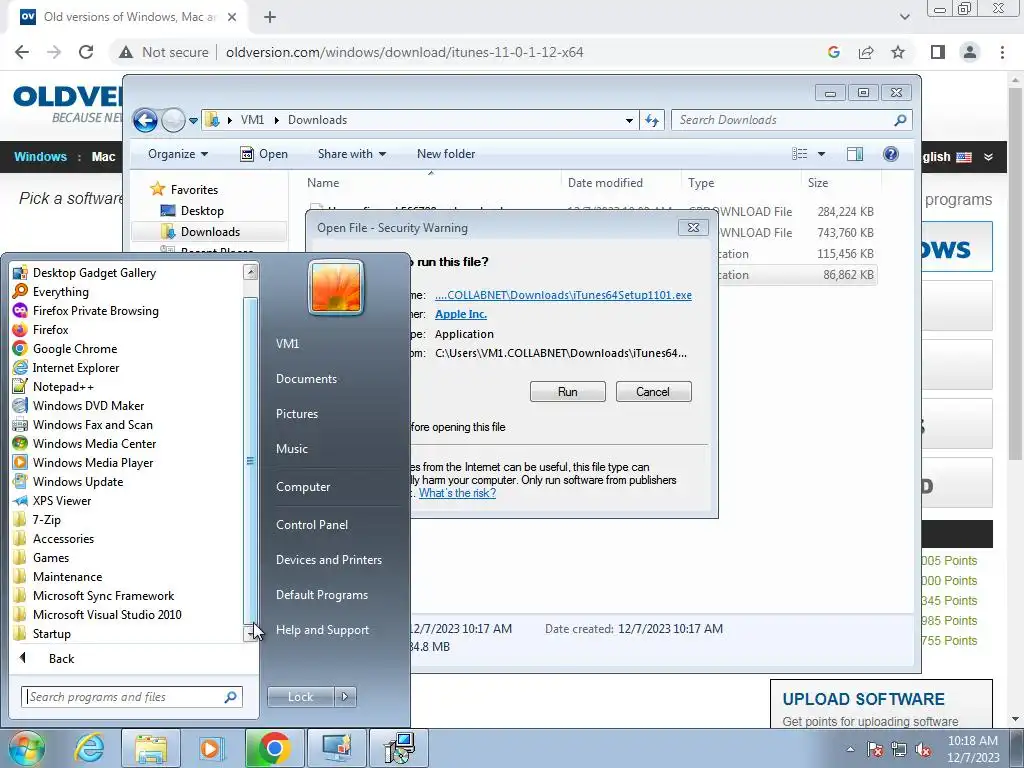Click Cancel in the security warning
1024x768 pixels.
coord(653,392)
